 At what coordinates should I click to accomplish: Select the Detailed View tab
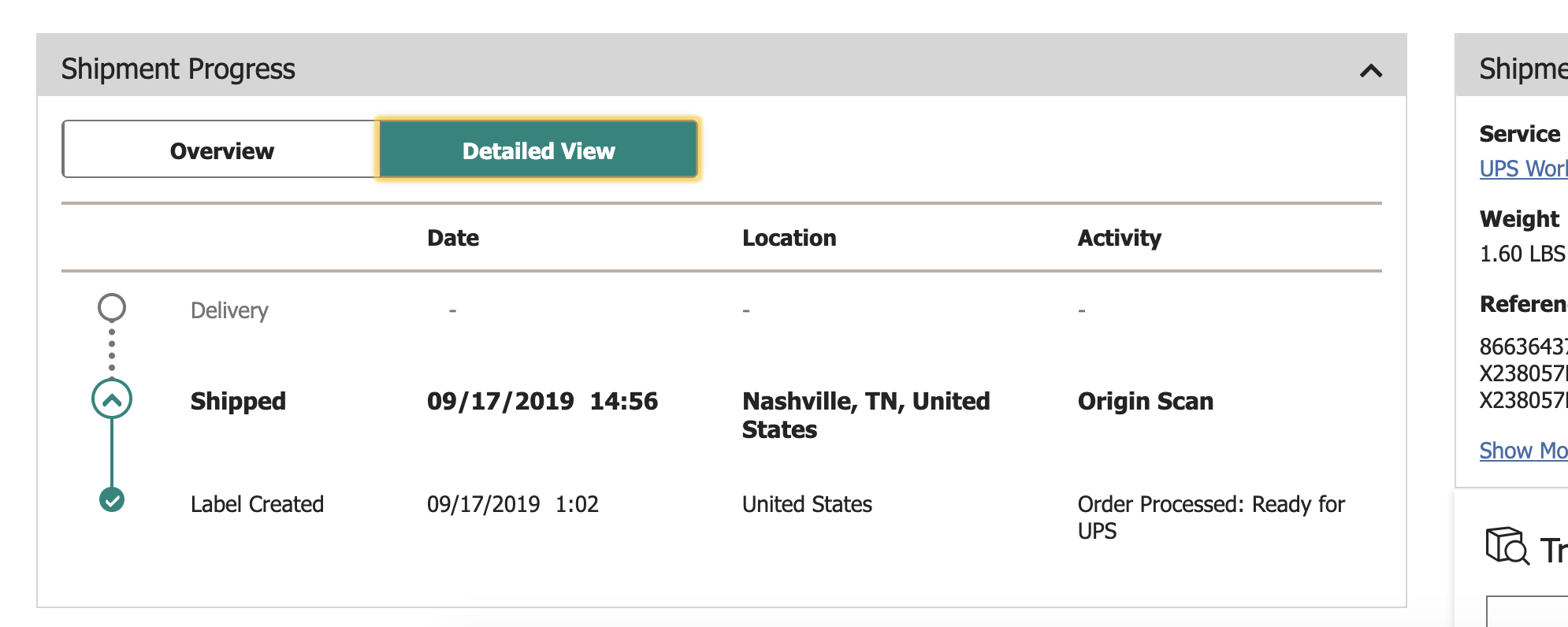(539, 150)
